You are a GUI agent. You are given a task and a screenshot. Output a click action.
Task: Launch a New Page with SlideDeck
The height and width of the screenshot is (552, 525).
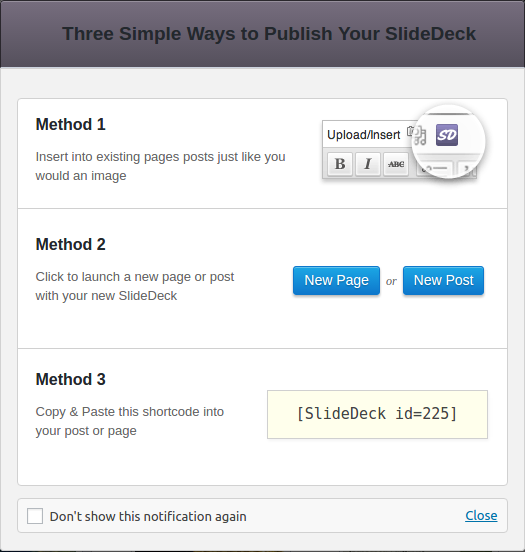click(x=336, y=280)
